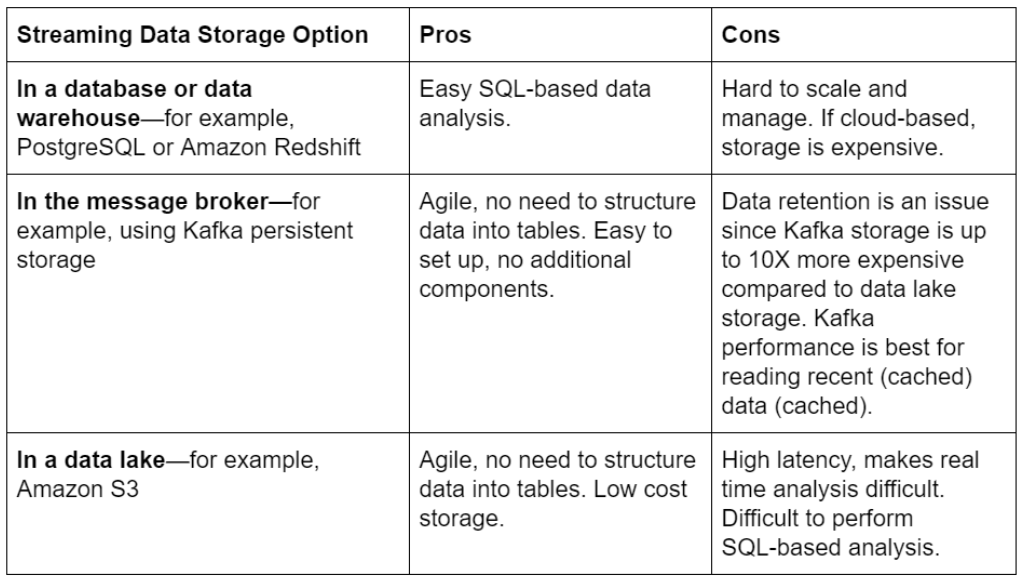Image resolution: width=1024 pixels, height=584 pixels.
Task: Click 'In a data lake' bold text
Action: pyautogui.click(x=91, y=460)
